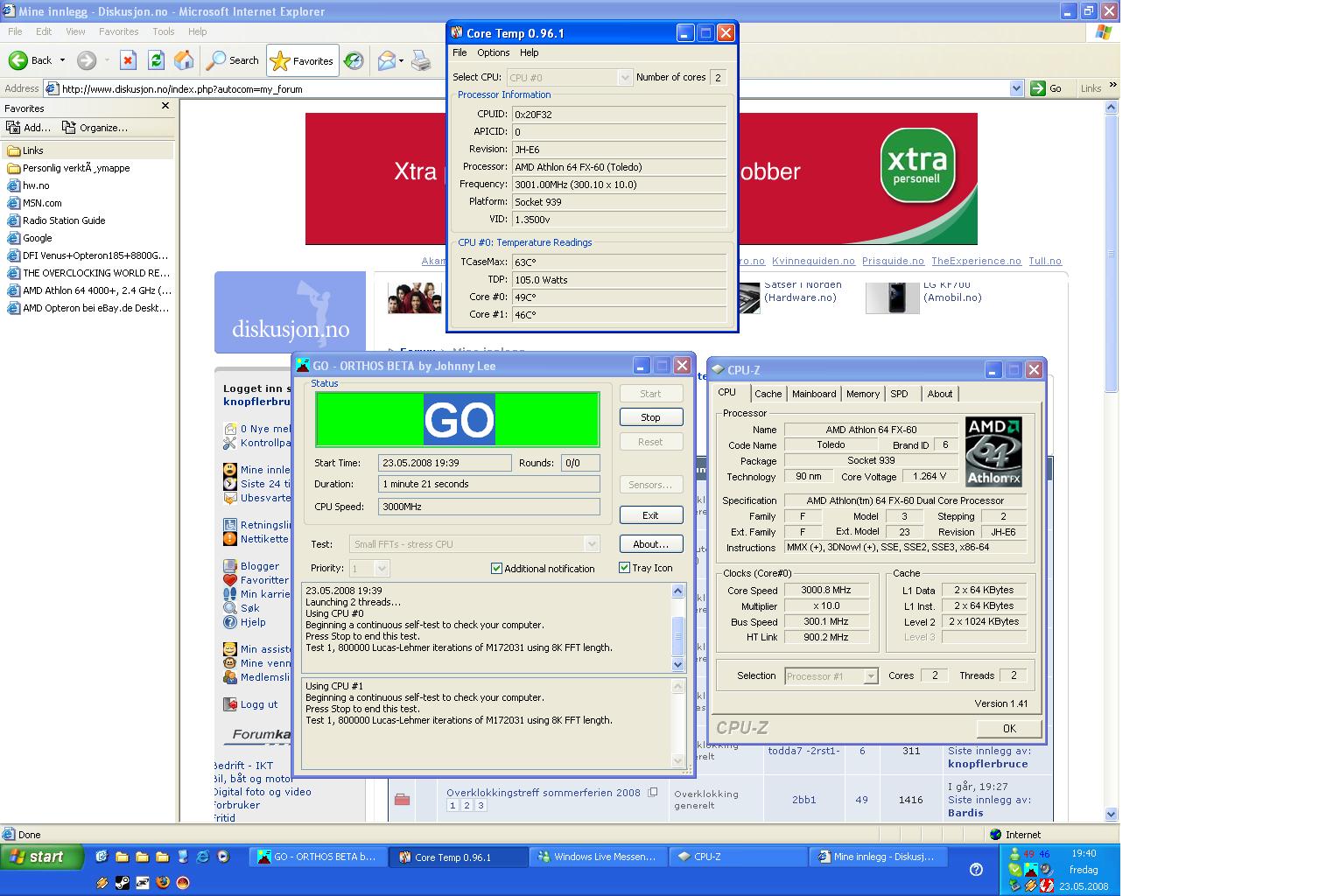Image resolution: width=1333 pixels, height=896 pixels.
Task: Open the Tools menu in Internet Explorer
Action: [164, 31]
